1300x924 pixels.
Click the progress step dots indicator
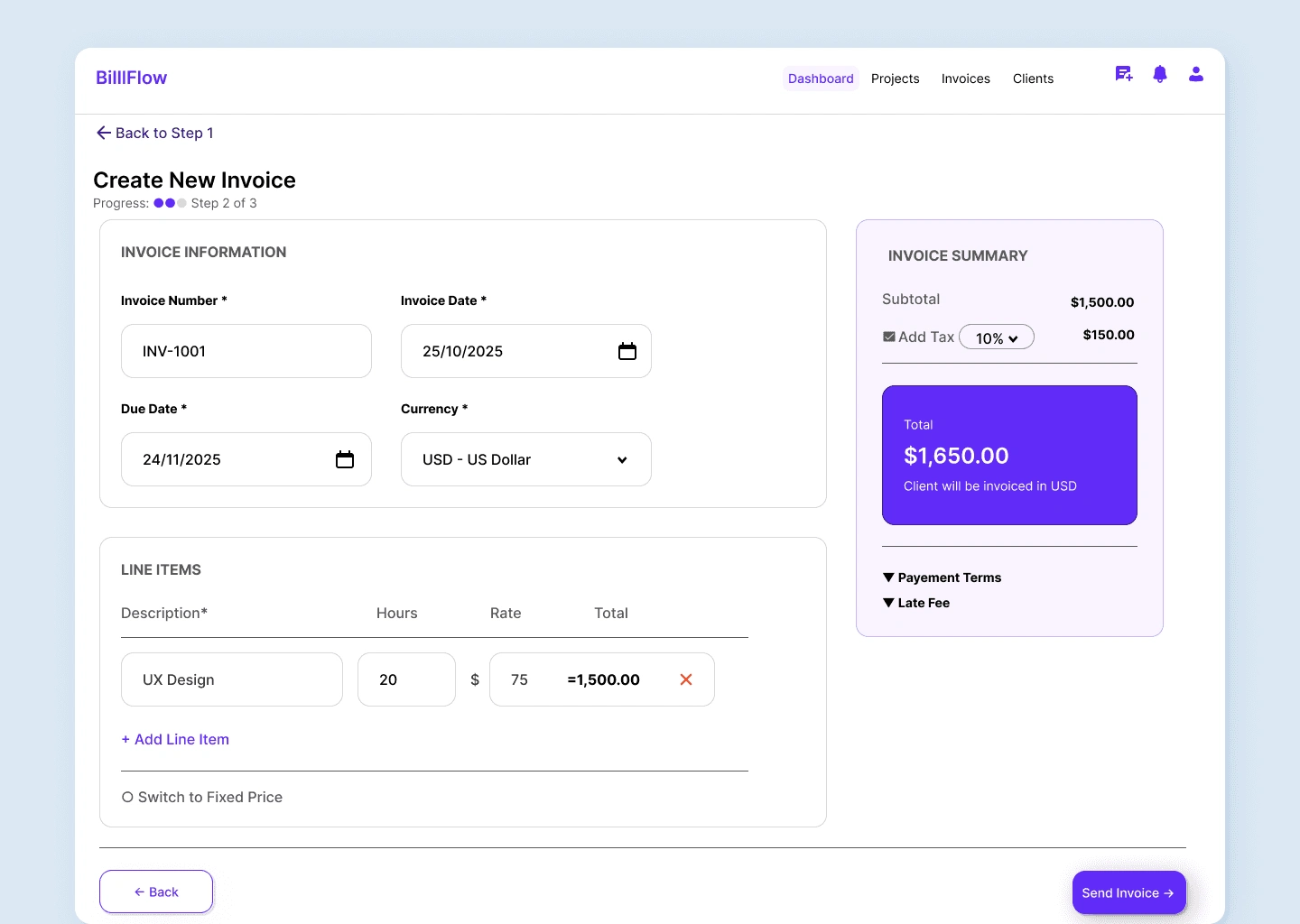tap(170, 203)
